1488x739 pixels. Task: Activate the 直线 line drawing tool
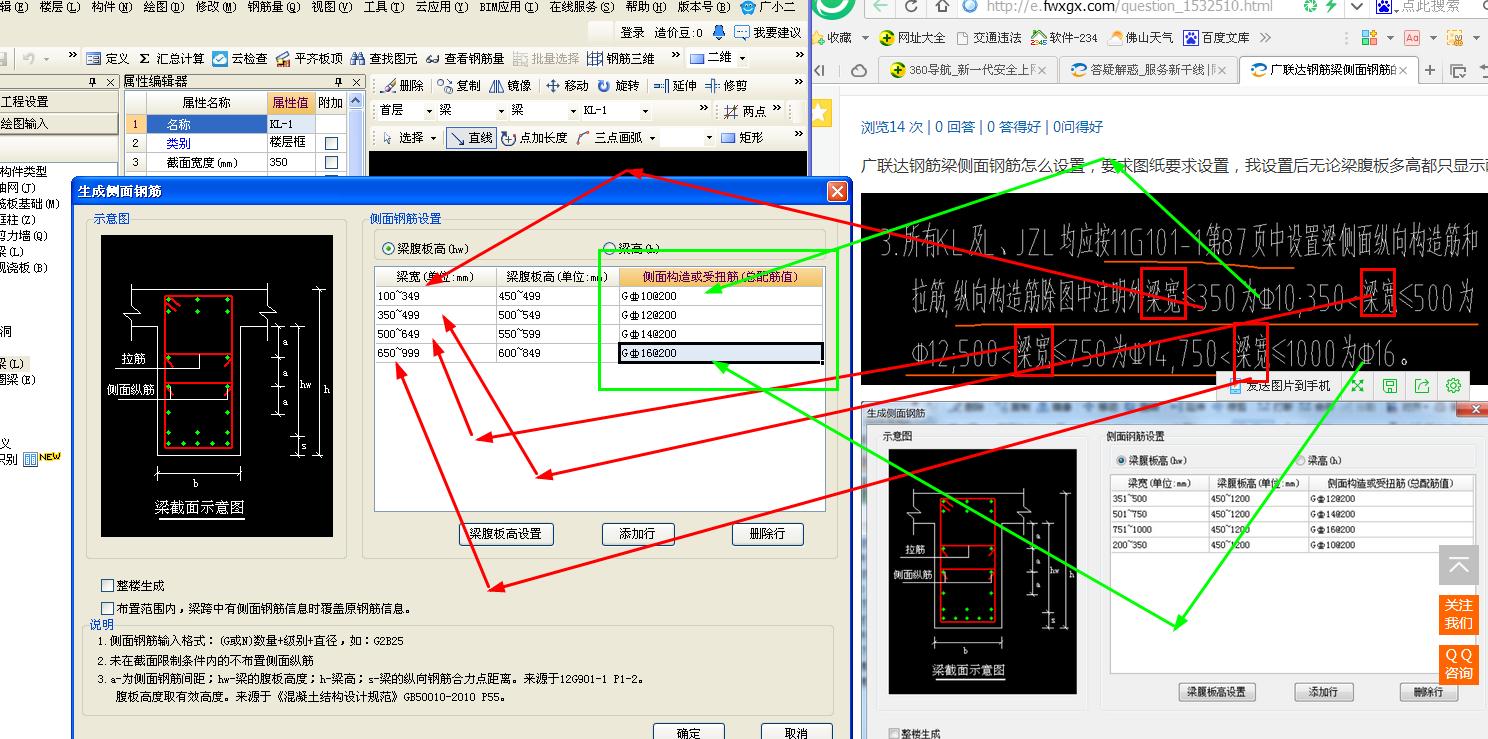[x=471, y=138]
